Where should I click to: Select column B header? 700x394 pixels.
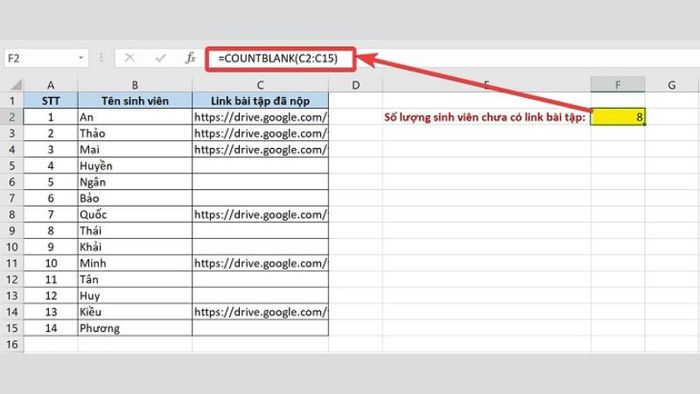[x=135, y=85]
